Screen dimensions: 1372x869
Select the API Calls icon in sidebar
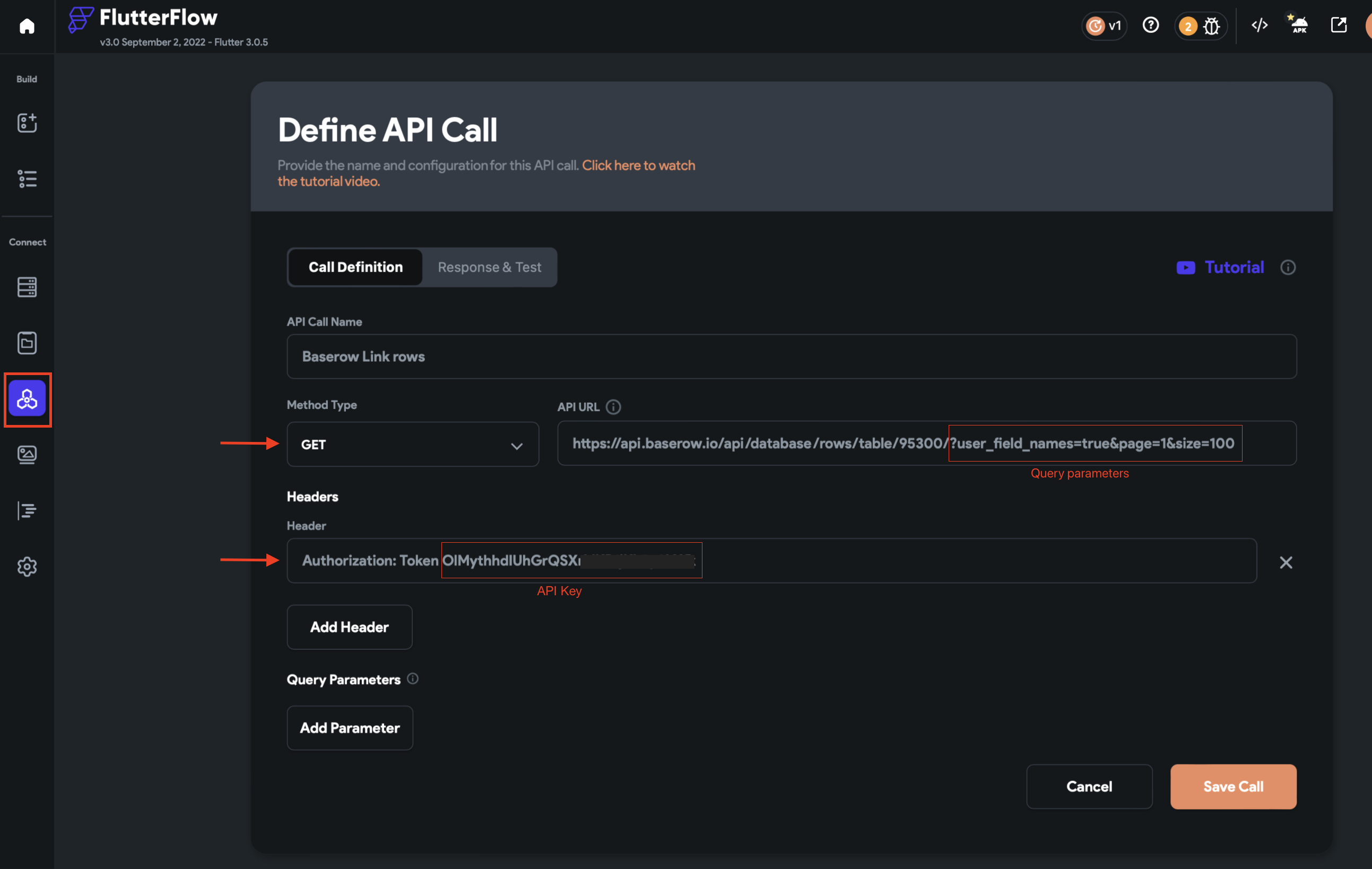point(27,399)
